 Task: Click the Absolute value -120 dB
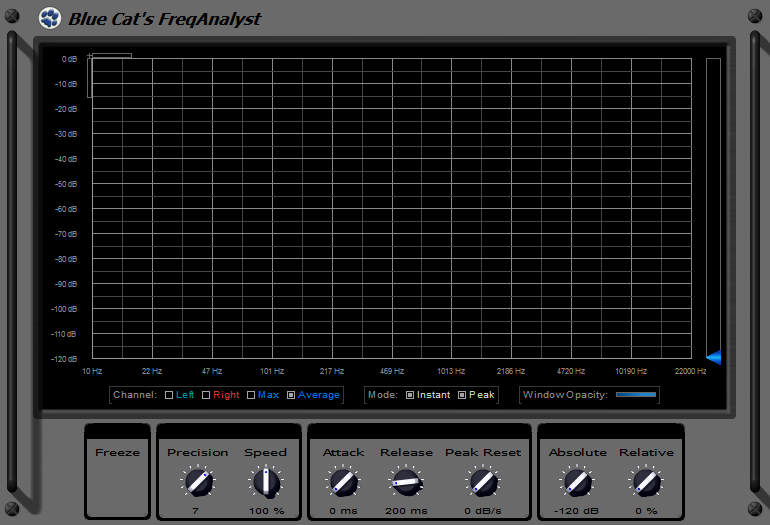577,511
